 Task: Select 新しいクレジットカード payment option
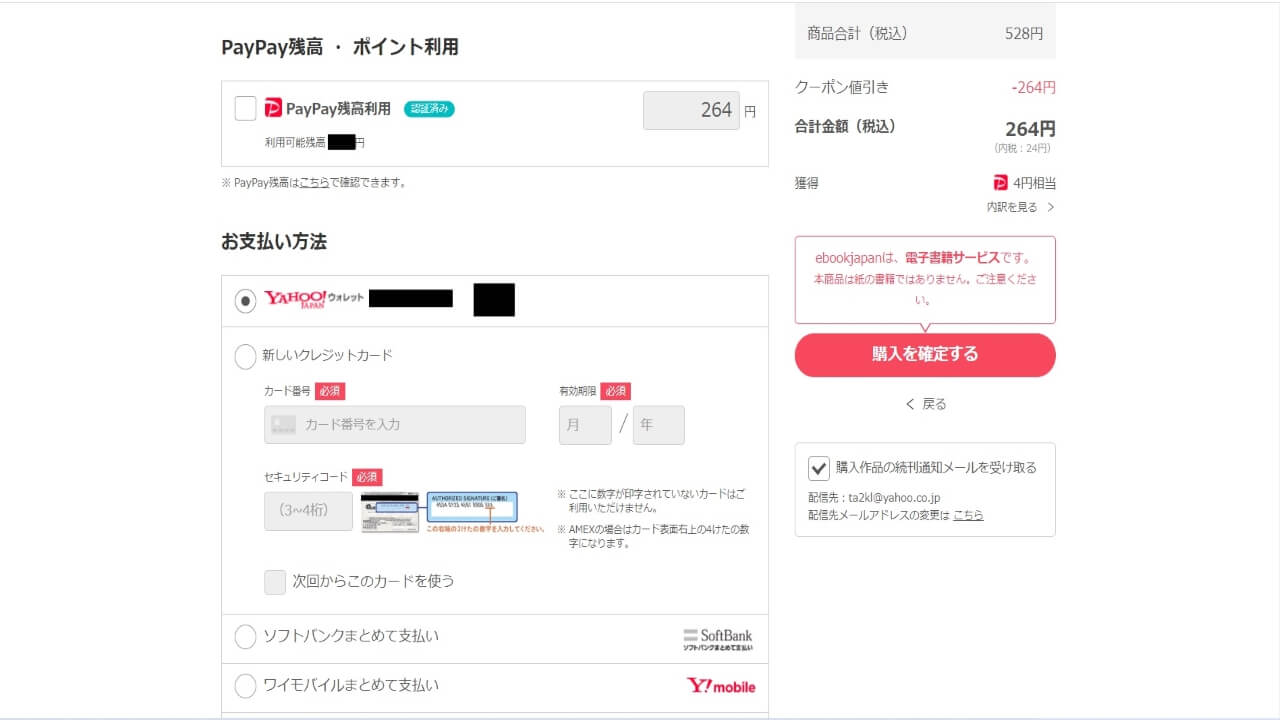click(245, 356)
